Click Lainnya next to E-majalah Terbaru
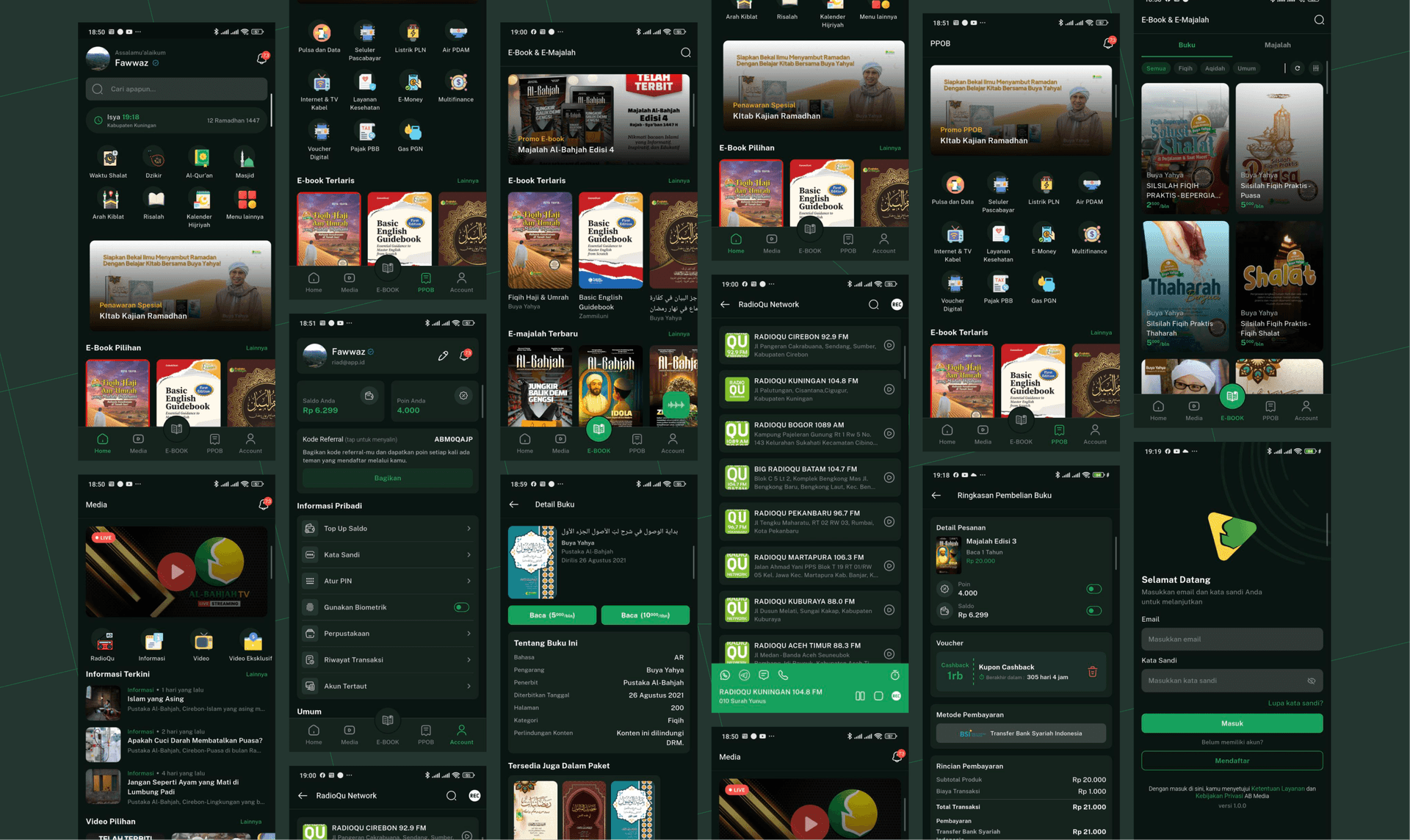This screenshot has width=1410, height=840. click(x=679, y=334)
